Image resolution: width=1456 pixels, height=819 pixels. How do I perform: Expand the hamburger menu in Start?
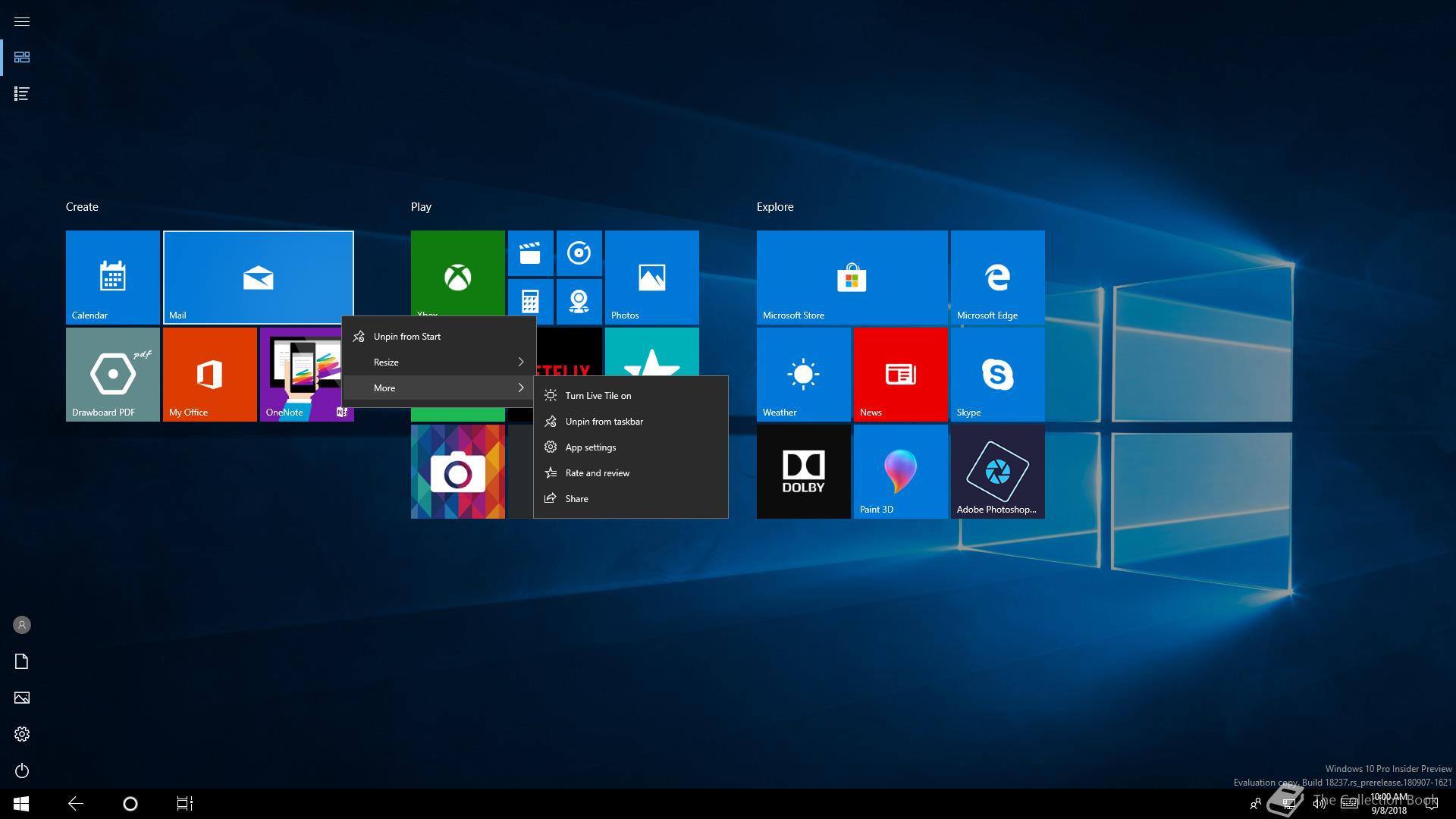[22, 21]
